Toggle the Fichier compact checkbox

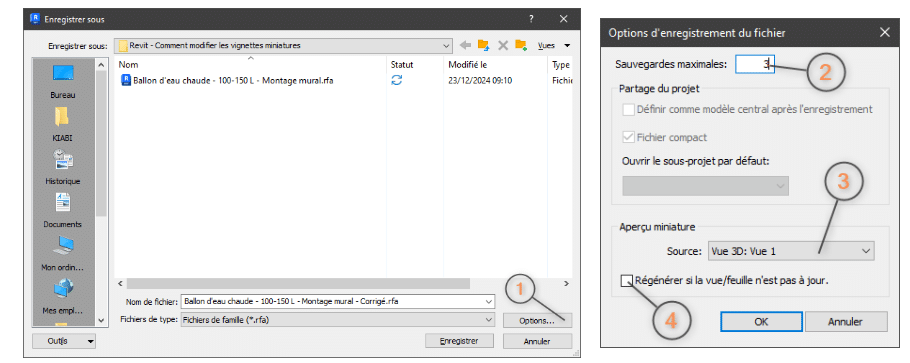coord(628,138)
